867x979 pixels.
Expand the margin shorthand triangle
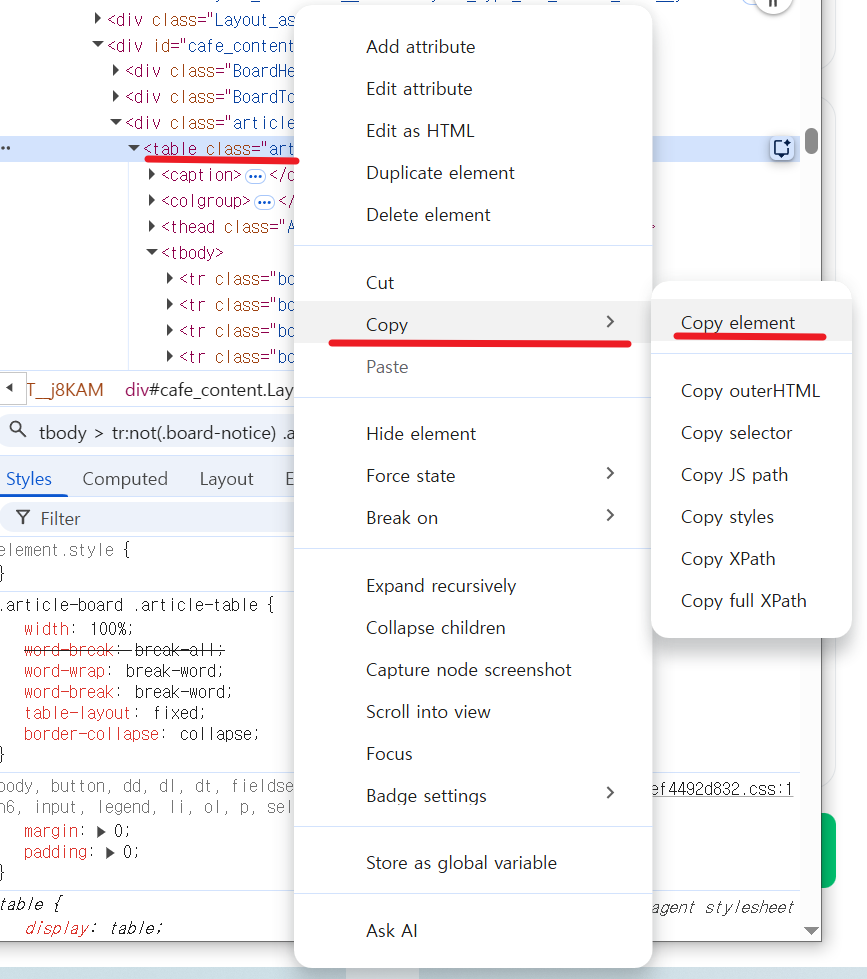pyautogui.click(x=101, y=831)
